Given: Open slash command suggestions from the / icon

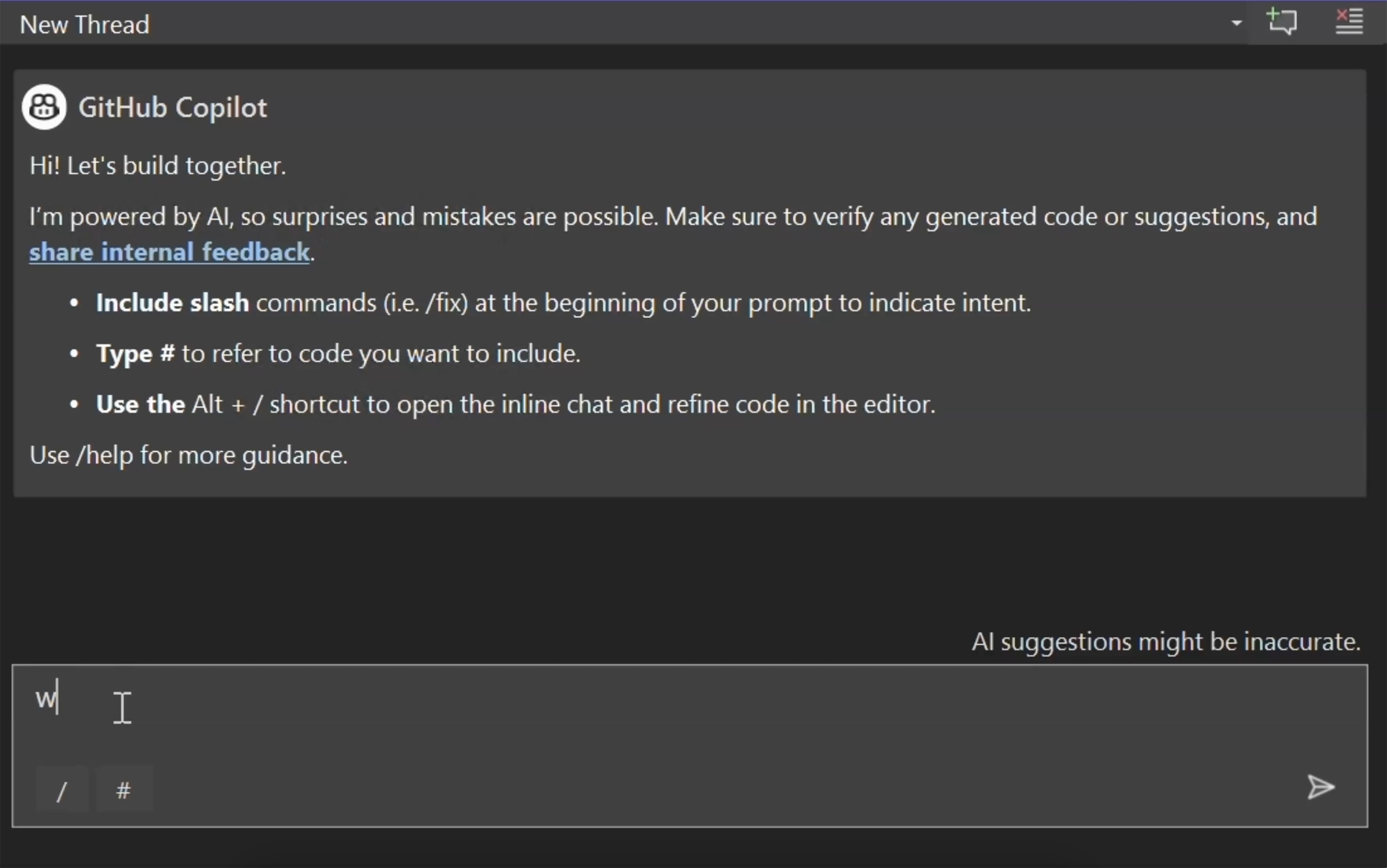Looking at the screenshot, I should click(x=62, y=790).
